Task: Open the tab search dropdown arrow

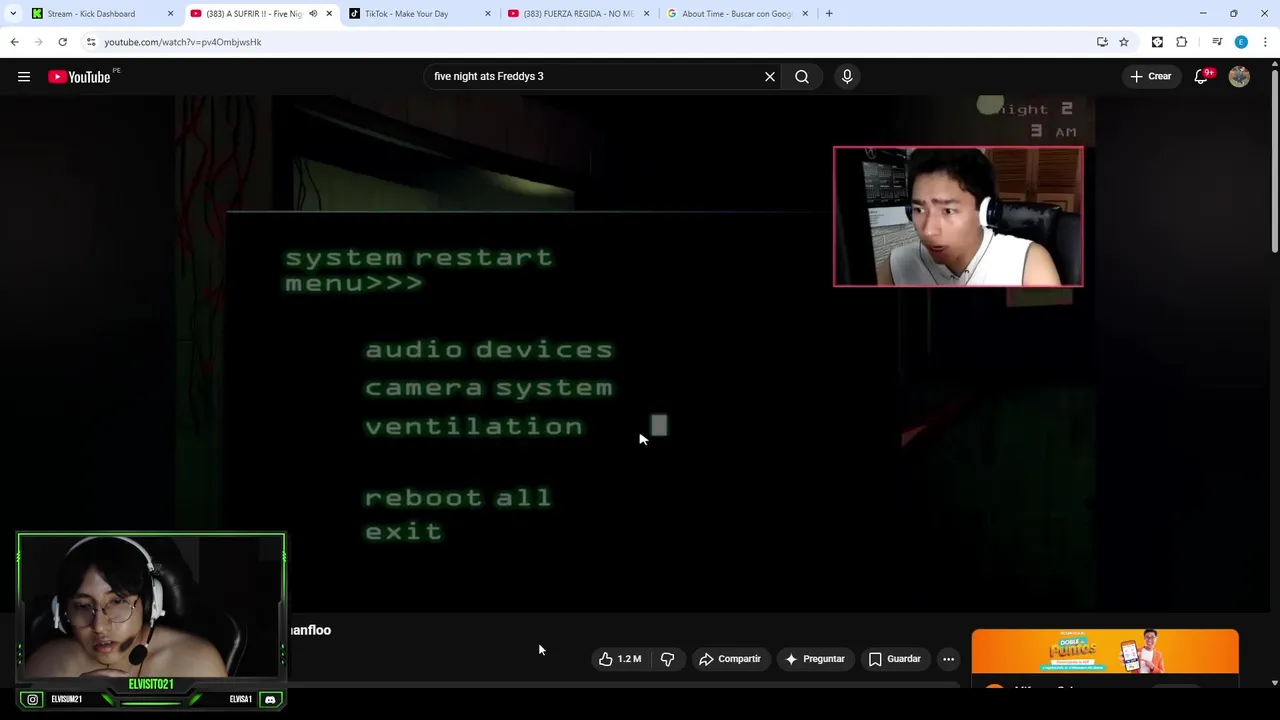Action: click(x=12, y=14)
